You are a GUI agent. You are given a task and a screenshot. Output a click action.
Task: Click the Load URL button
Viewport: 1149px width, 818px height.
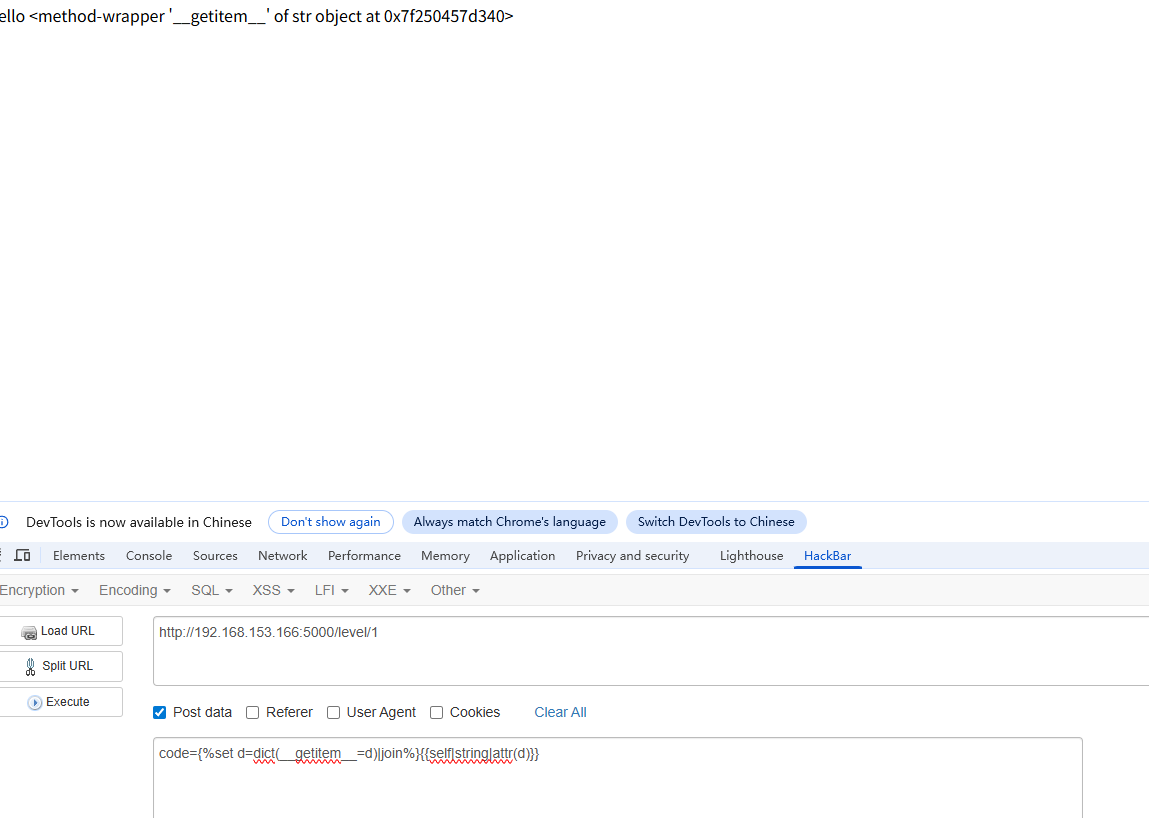click(60, 631)
